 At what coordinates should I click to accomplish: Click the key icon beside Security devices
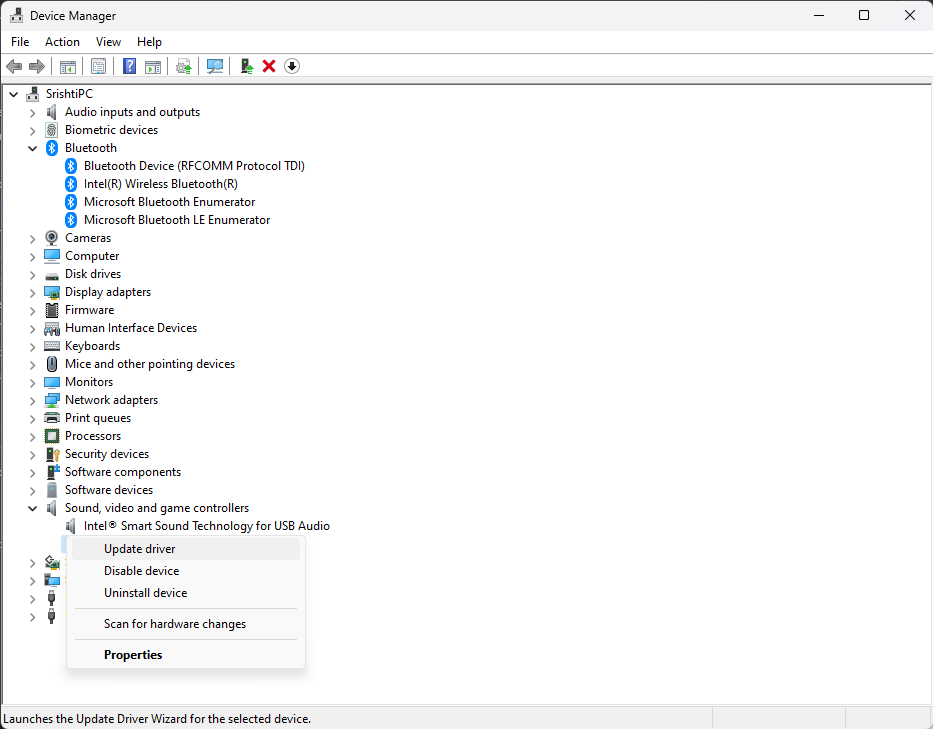click(x=52, y=454)
